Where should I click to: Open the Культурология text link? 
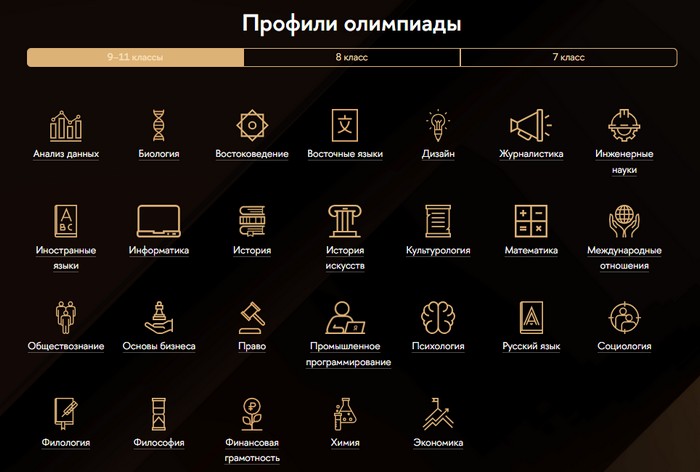pos(438,250)
